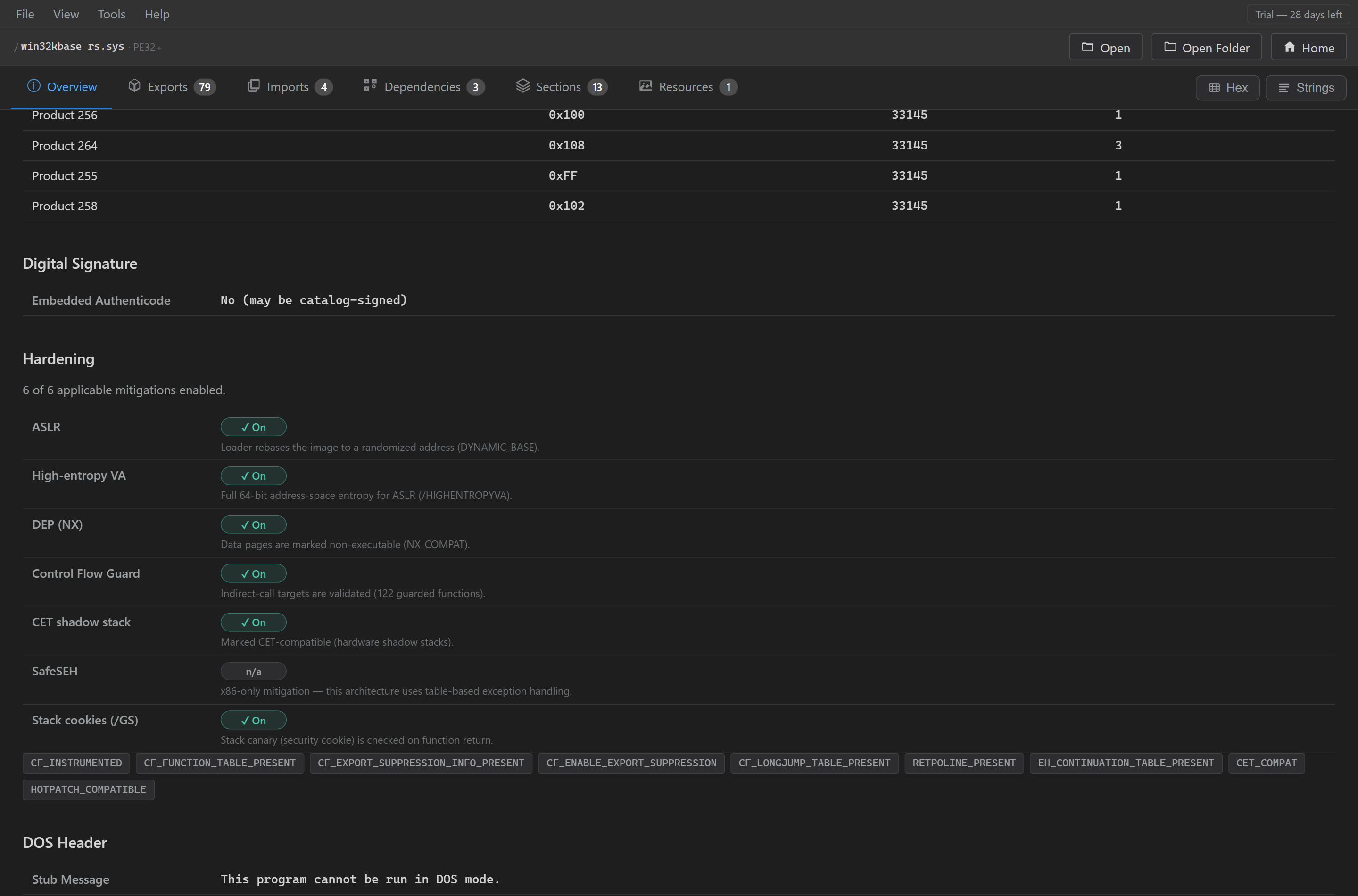Click the 6 of 6 mitigations summary
This screenshot has height=896, width=1358.
tap(124, 390)
